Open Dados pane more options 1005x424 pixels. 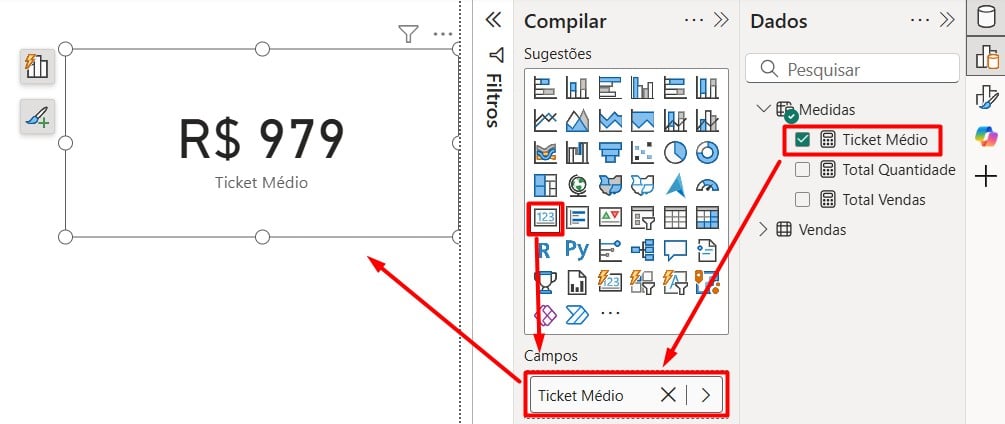tap(920, 20)
